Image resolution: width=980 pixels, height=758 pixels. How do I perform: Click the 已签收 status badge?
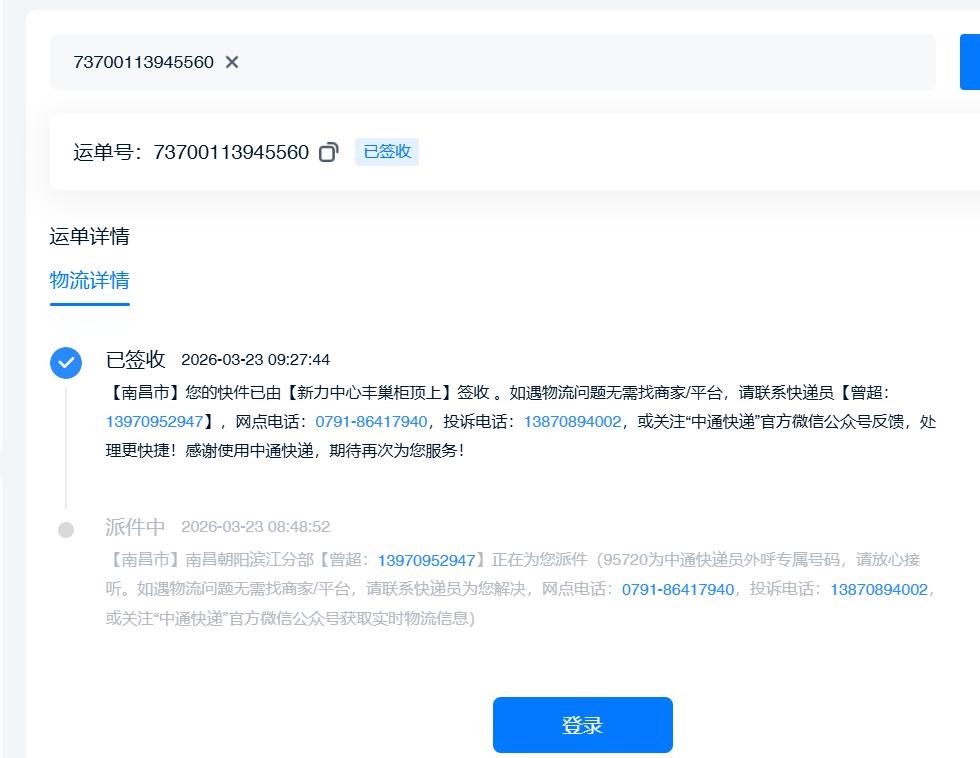coord(387,152)
